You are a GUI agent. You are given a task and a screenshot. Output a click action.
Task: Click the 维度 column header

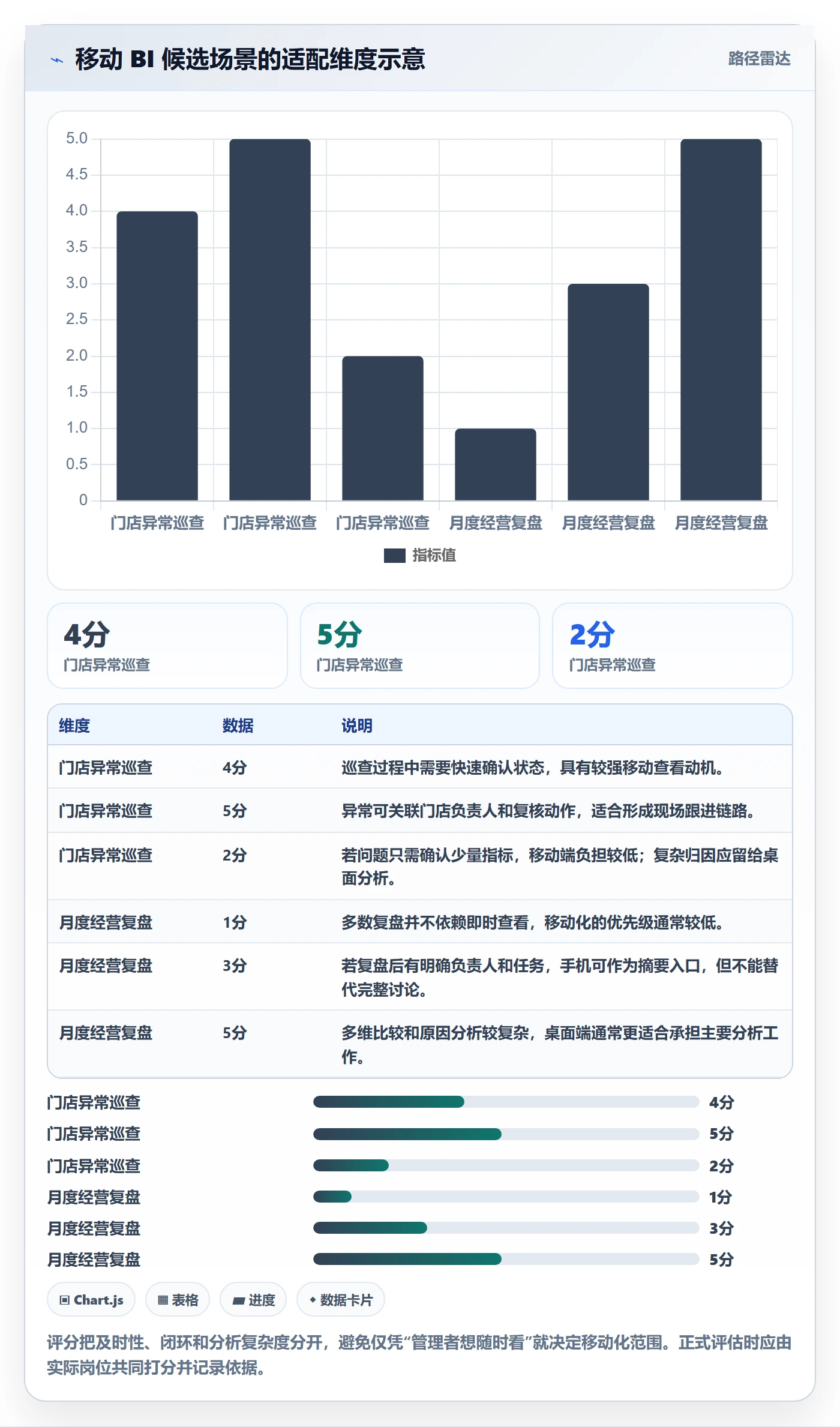[x=74, y=726]
